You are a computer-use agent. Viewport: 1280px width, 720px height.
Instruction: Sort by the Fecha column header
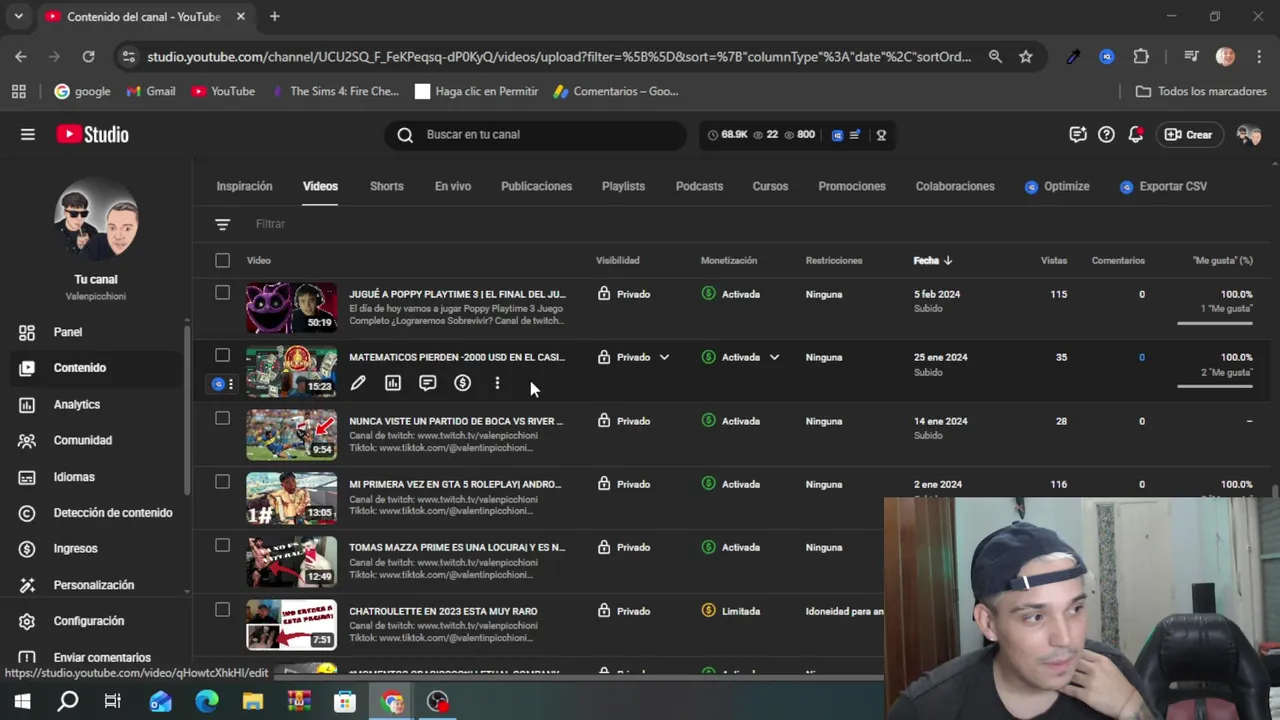[x=932, y=261]
